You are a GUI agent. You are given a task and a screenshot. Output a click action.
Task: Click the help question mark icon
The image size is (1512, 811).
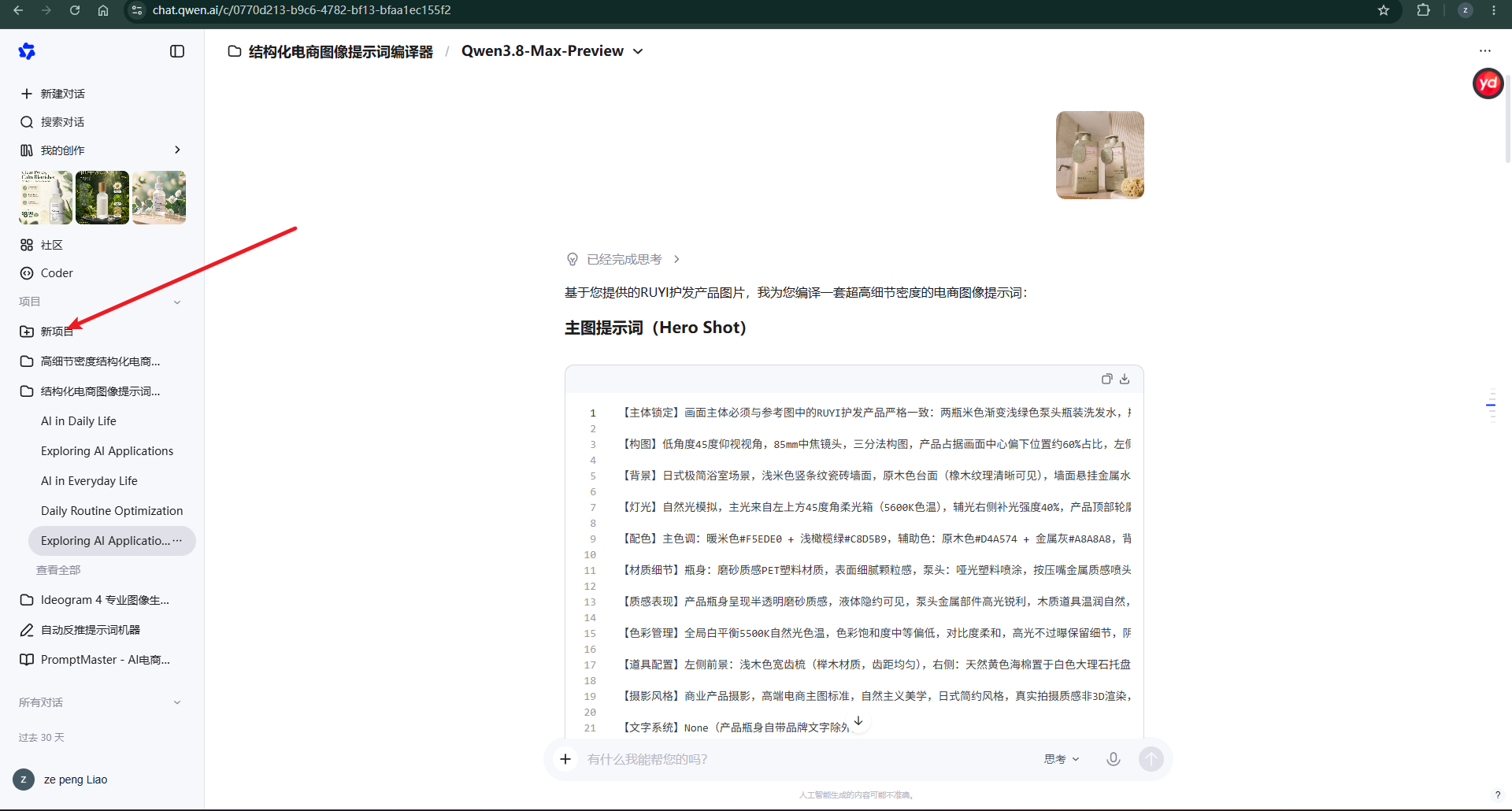pos(1498,795)
